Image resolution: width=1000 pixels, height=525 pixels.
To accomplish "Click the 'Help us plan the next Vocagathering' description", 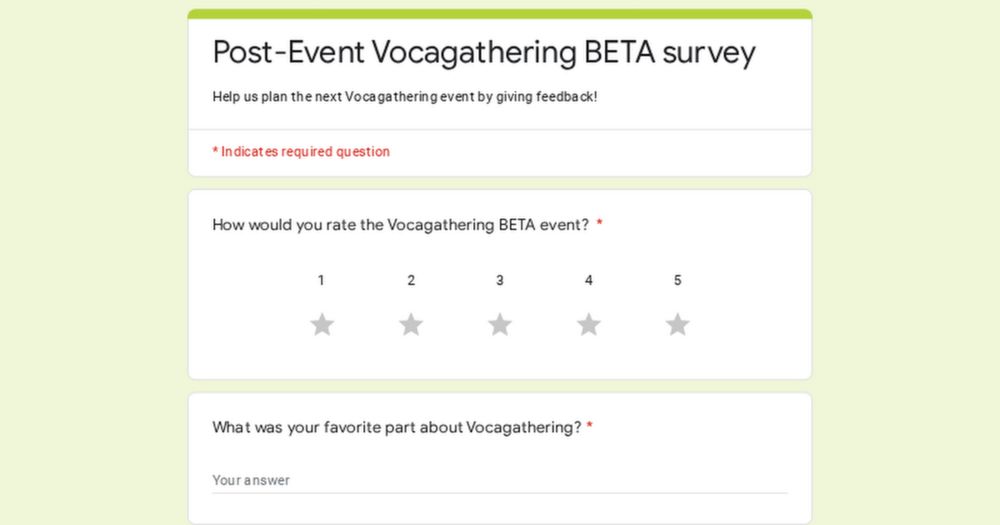I will pyautogui.click(x=404, y=97).
